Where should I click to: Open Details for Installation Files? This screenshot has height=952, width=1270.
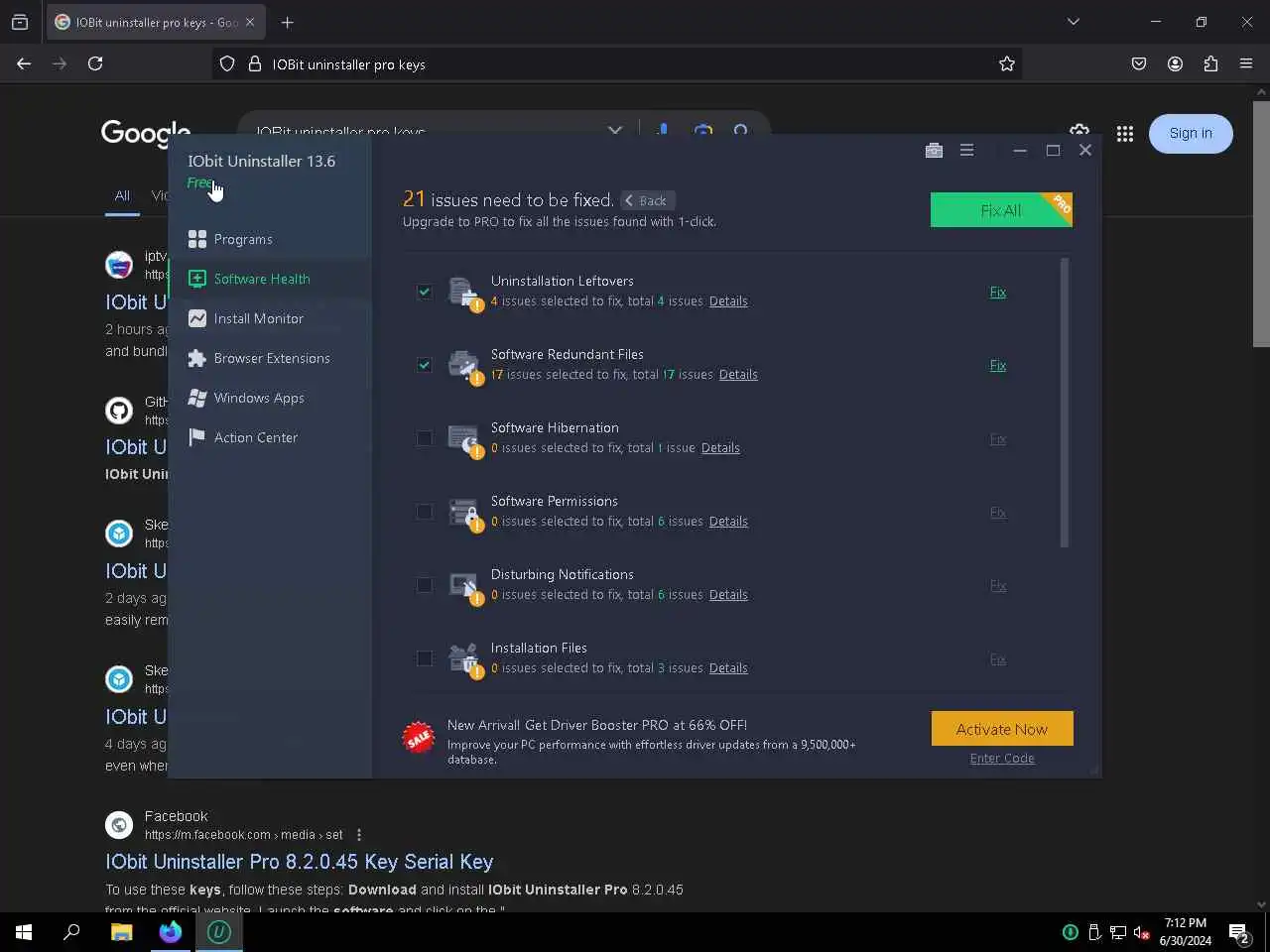(x=728, y=668)
